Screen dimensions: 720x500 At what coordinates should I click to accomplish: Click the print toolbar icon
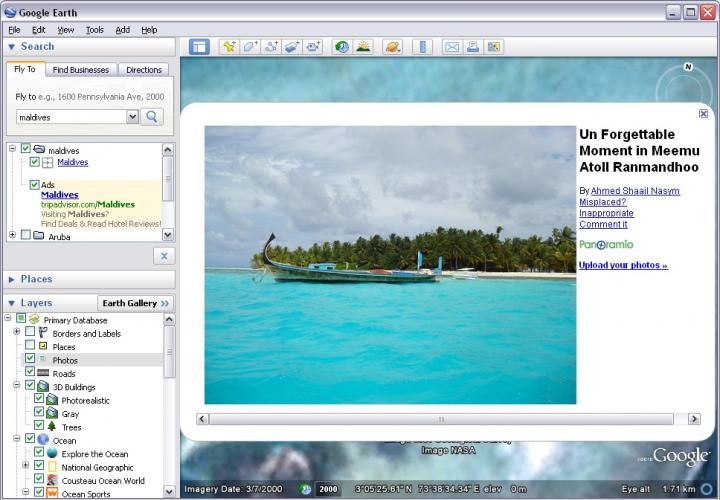click(472, 46)
